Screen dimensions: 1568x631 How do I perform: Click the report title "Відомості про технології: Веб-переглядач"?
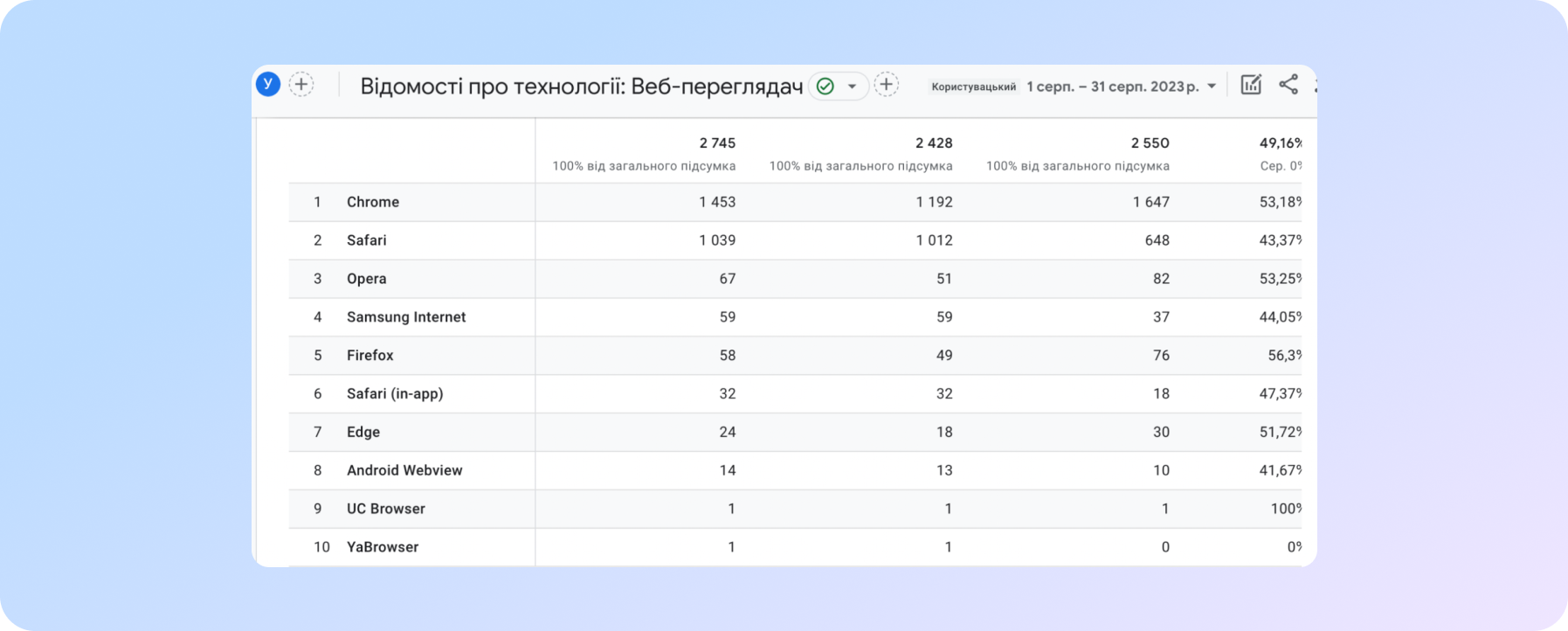pyautogui.click(x=582, y=87)
